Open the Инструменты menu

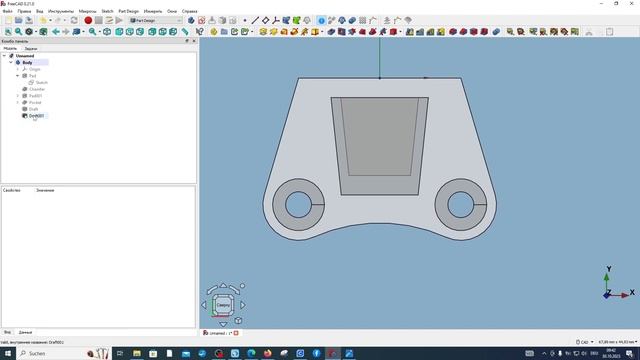61,11
